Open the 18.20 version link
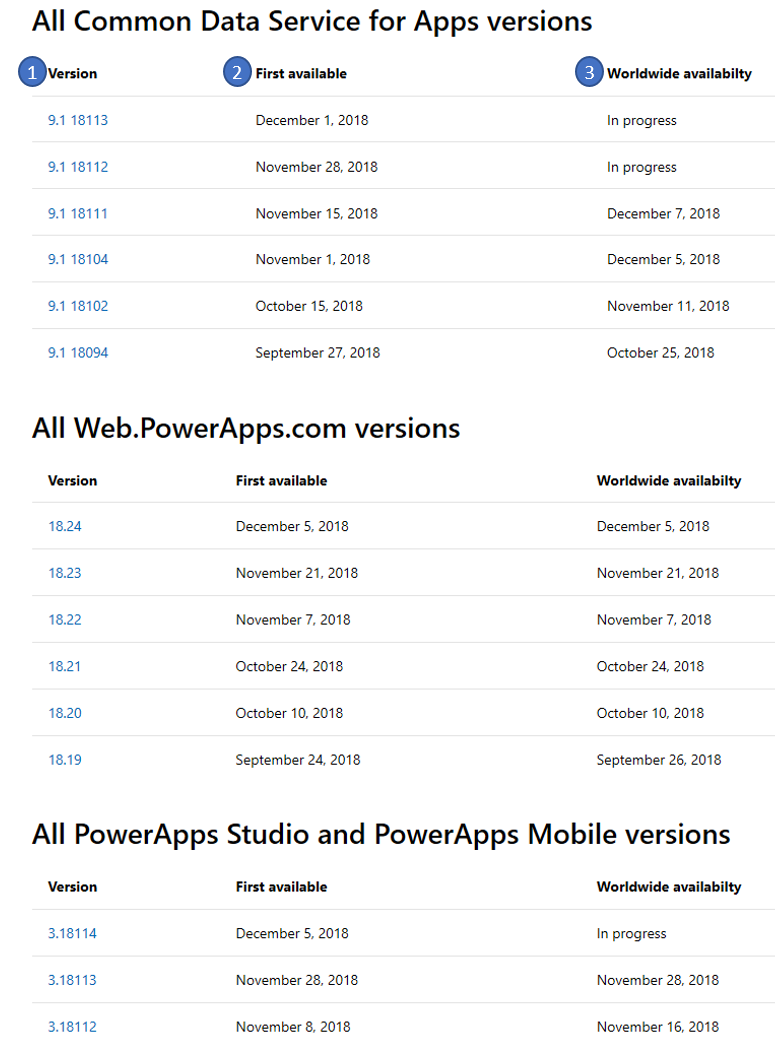The width and height of the screenshot is (775, 1045). point(65,713)
